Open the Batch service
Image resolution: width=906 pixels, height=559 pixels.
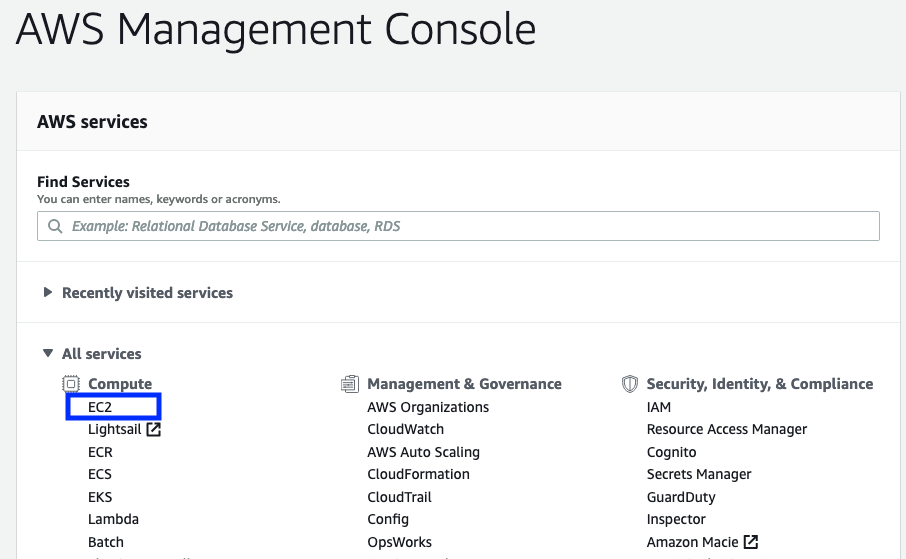tap(106, 542)
